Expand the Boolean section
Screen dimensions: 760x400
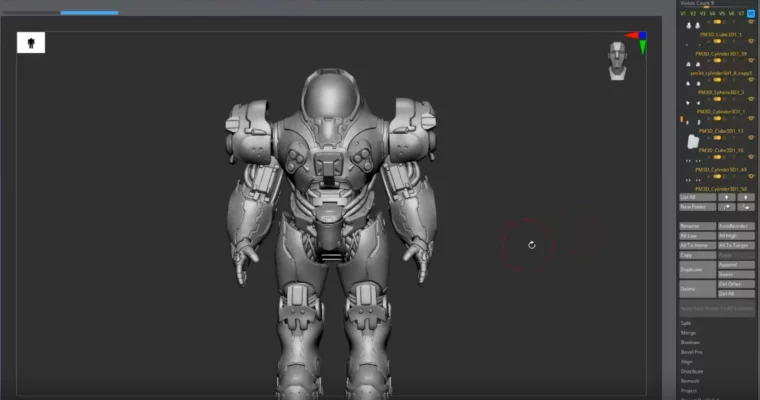(x=690, y=343)
